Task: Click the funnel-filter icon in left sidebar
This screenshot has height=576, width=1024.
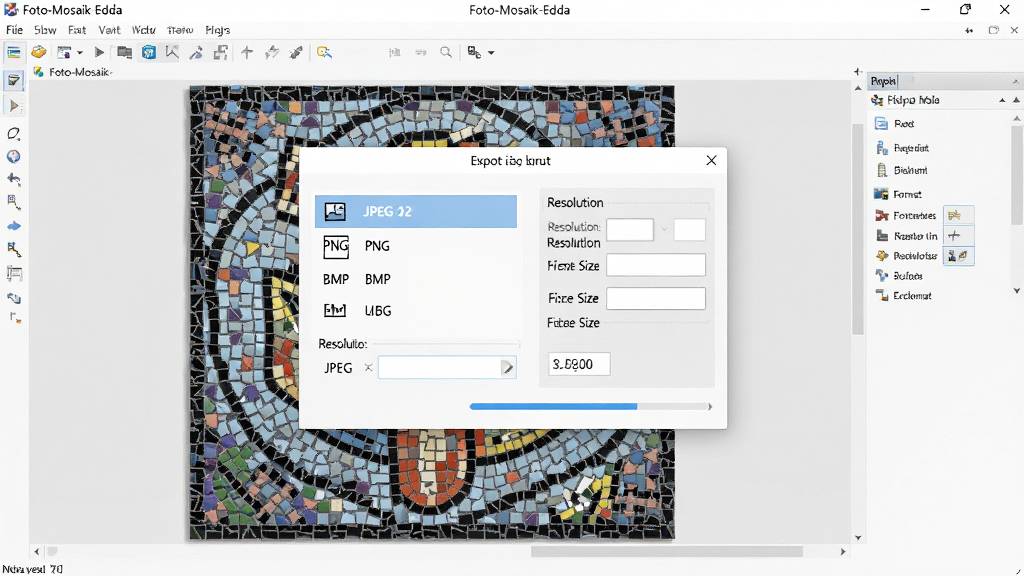Action: pos(14,81)
